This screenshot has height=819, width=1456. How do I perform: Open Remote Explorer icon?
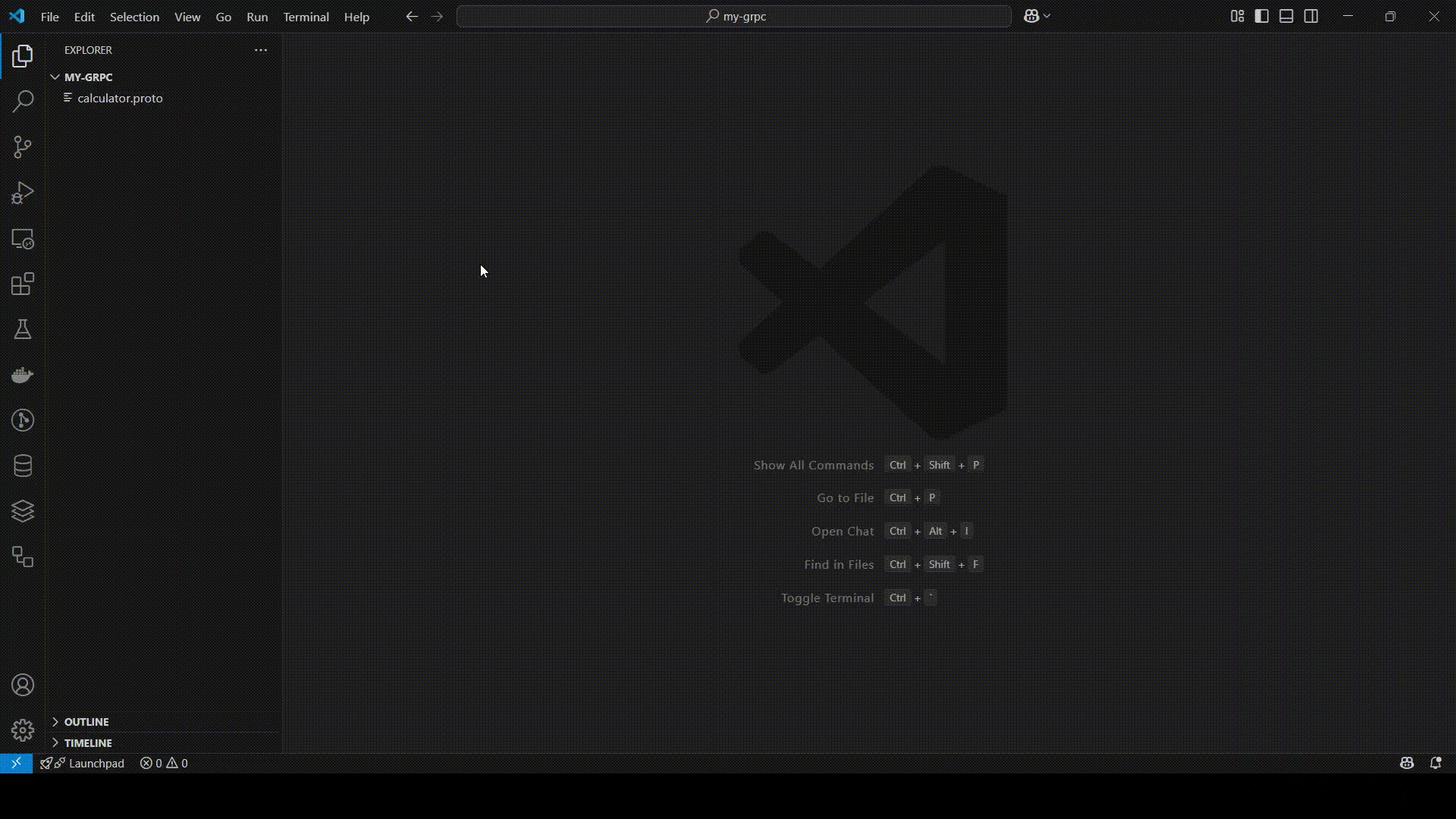pyautogui.click(x=23, y=239)
